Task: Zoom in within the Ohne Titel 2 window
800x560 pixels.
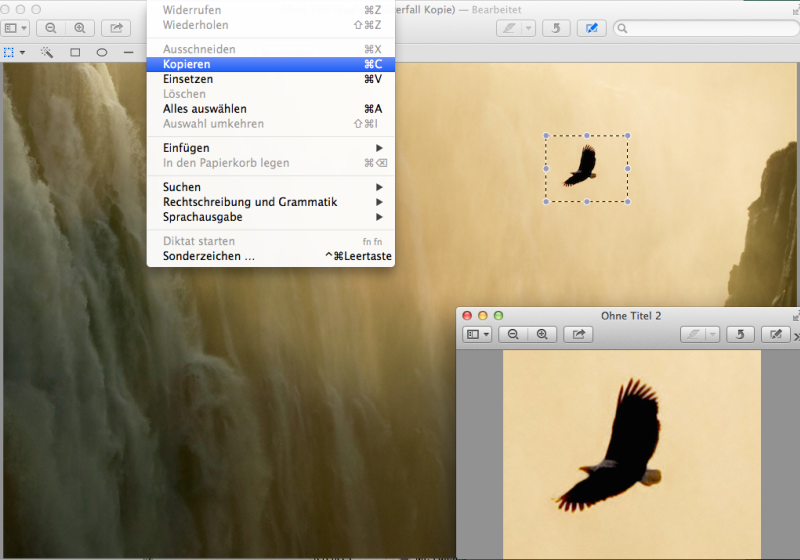Action: coord(542,335)
